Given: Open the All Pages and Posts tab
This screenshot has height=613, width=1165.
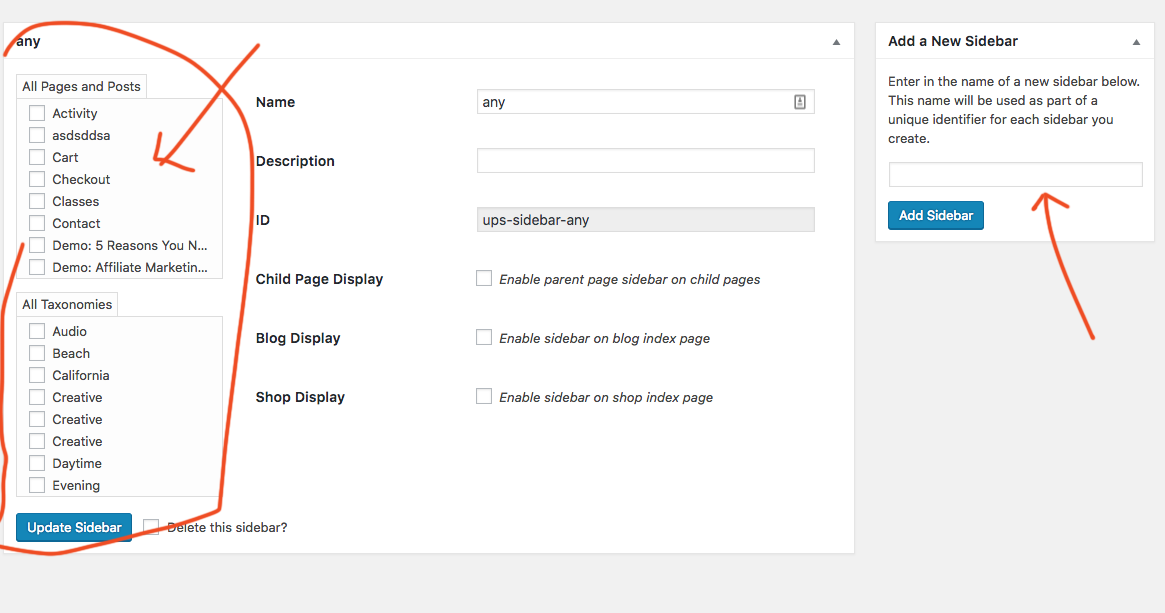Looking at the screenshot, I should pos(81,87).
